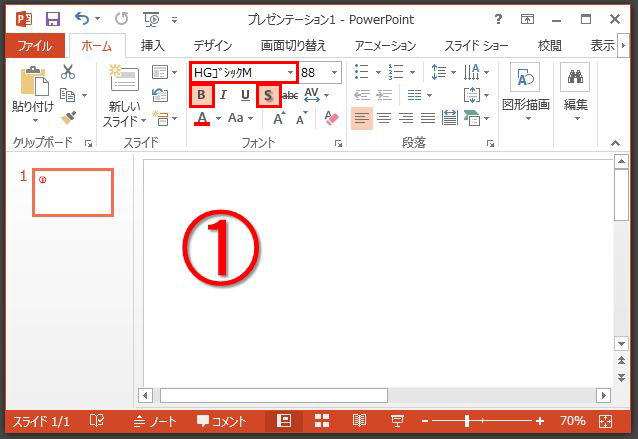638x439 pixels.
Task: Toggle Strikethrough abc button
Action: [x=290, y=95]
